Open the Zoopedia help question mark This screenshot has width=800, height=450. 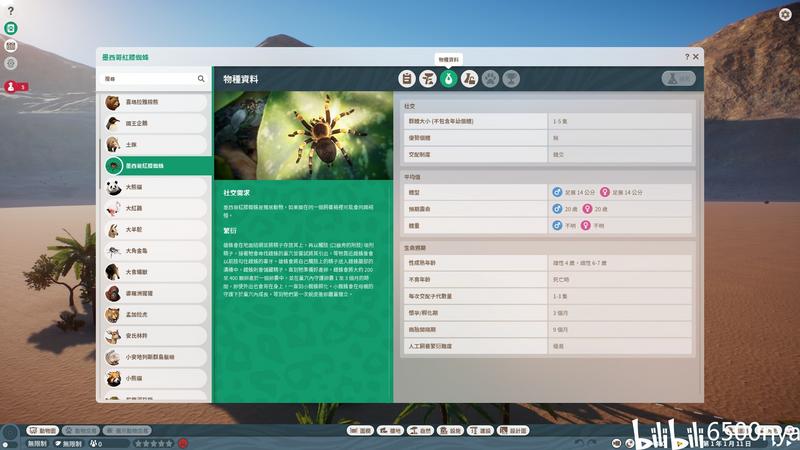(x=687, y=57)
